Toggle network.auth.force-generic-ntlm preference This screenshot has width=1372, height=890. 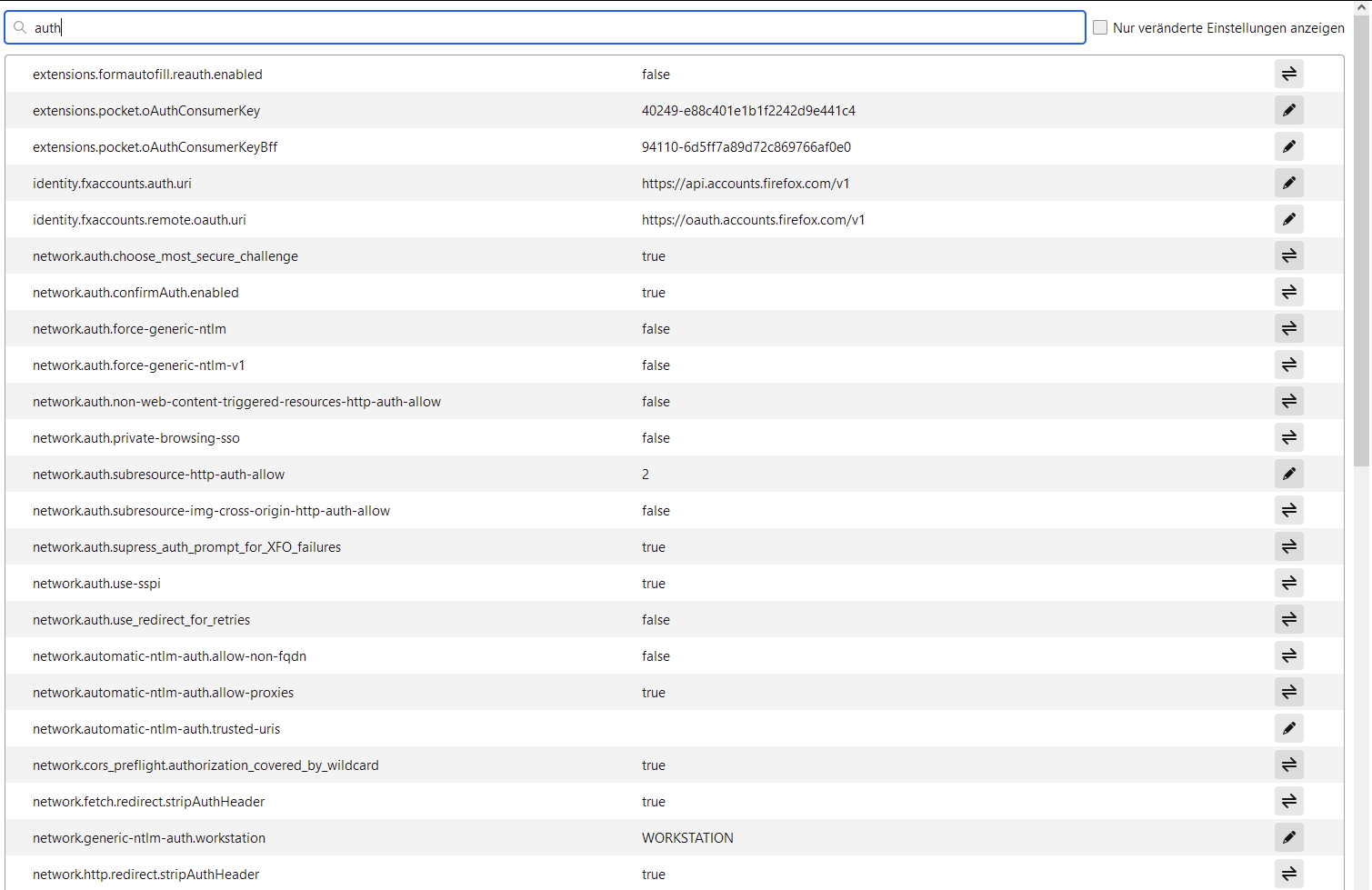[1288, 328]
